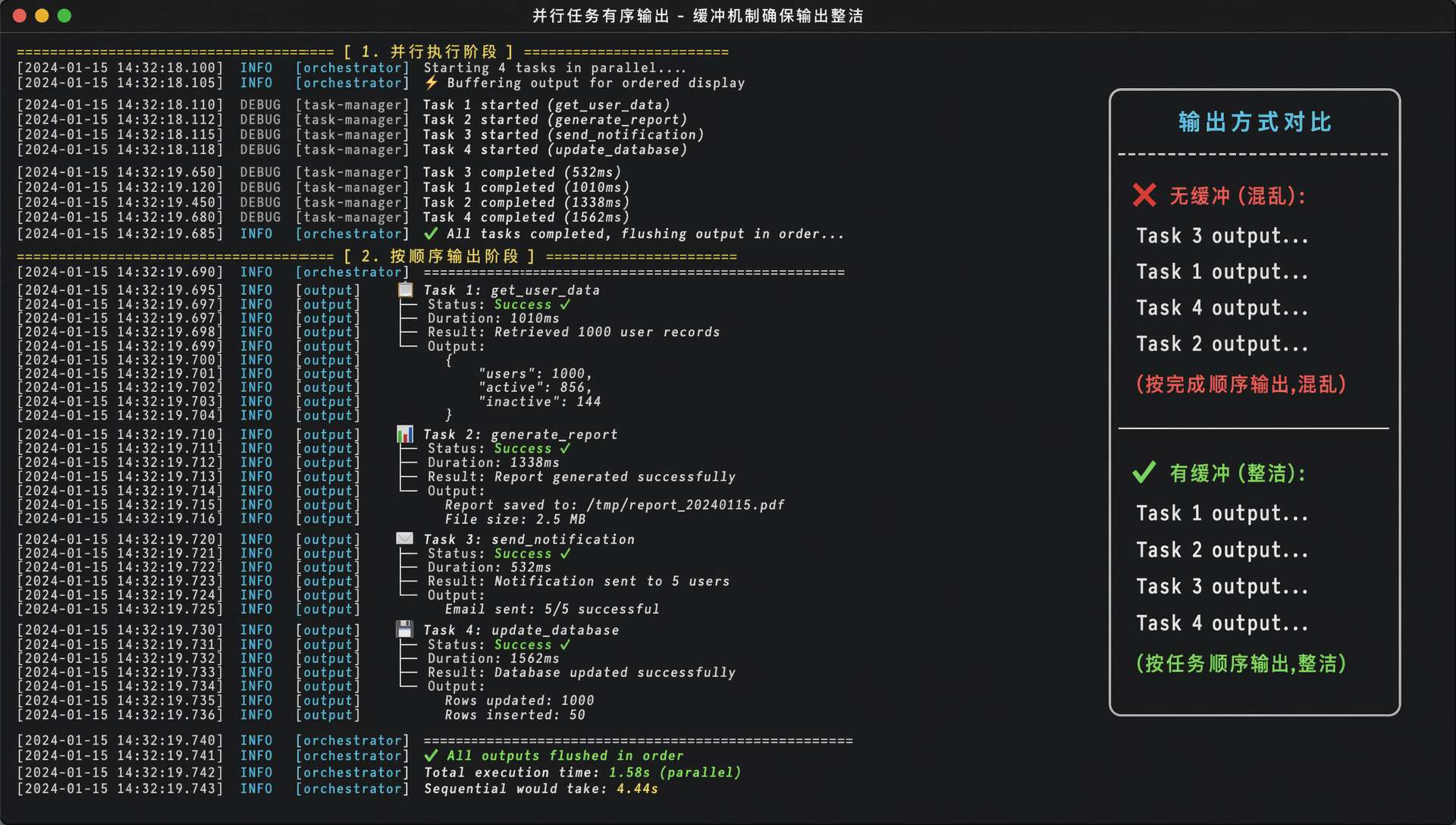The height and width of the screenshot is (825, 1456).
Task: Click the envelope icon beside Task 3
Action: coord(405,538)
